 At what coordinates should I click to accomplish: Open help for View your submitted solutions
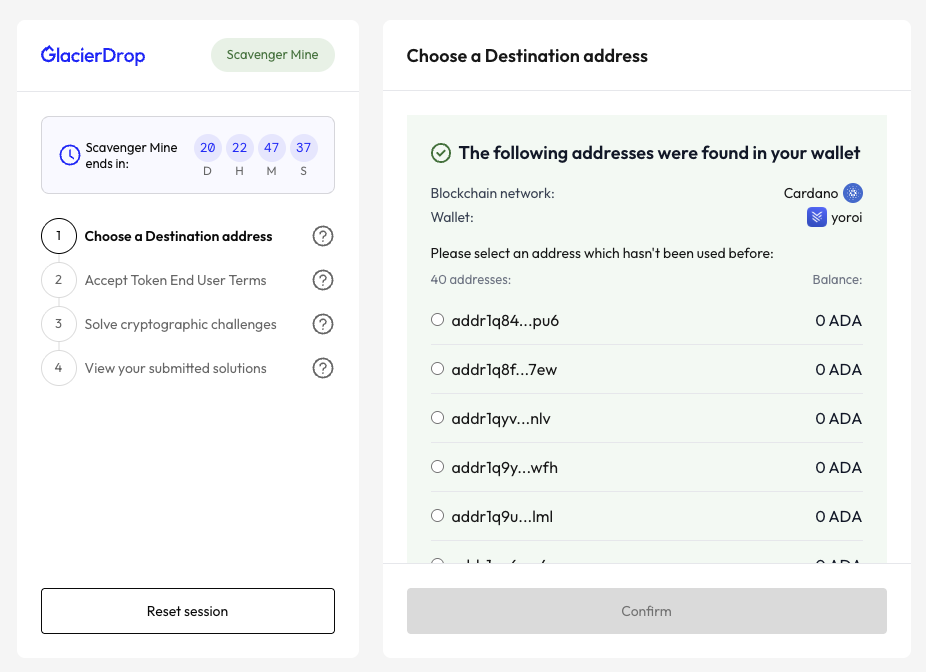(x=322, y=369)
